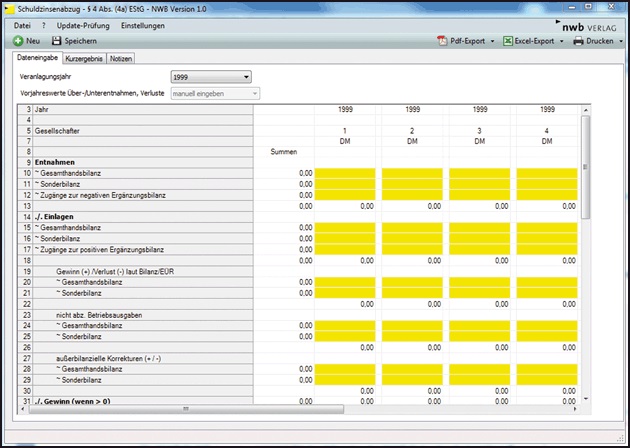Screen dimensions: 630x448
Task: Click the vertical scrollbar down arrow
Action: [585, 400]
